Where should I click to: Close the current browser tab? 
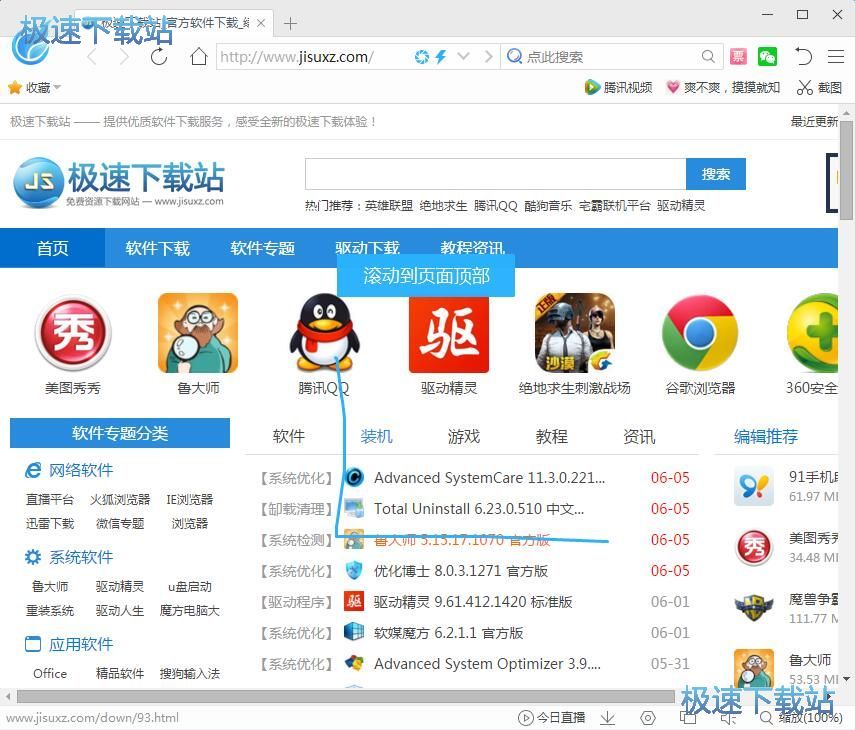(261, 23)
